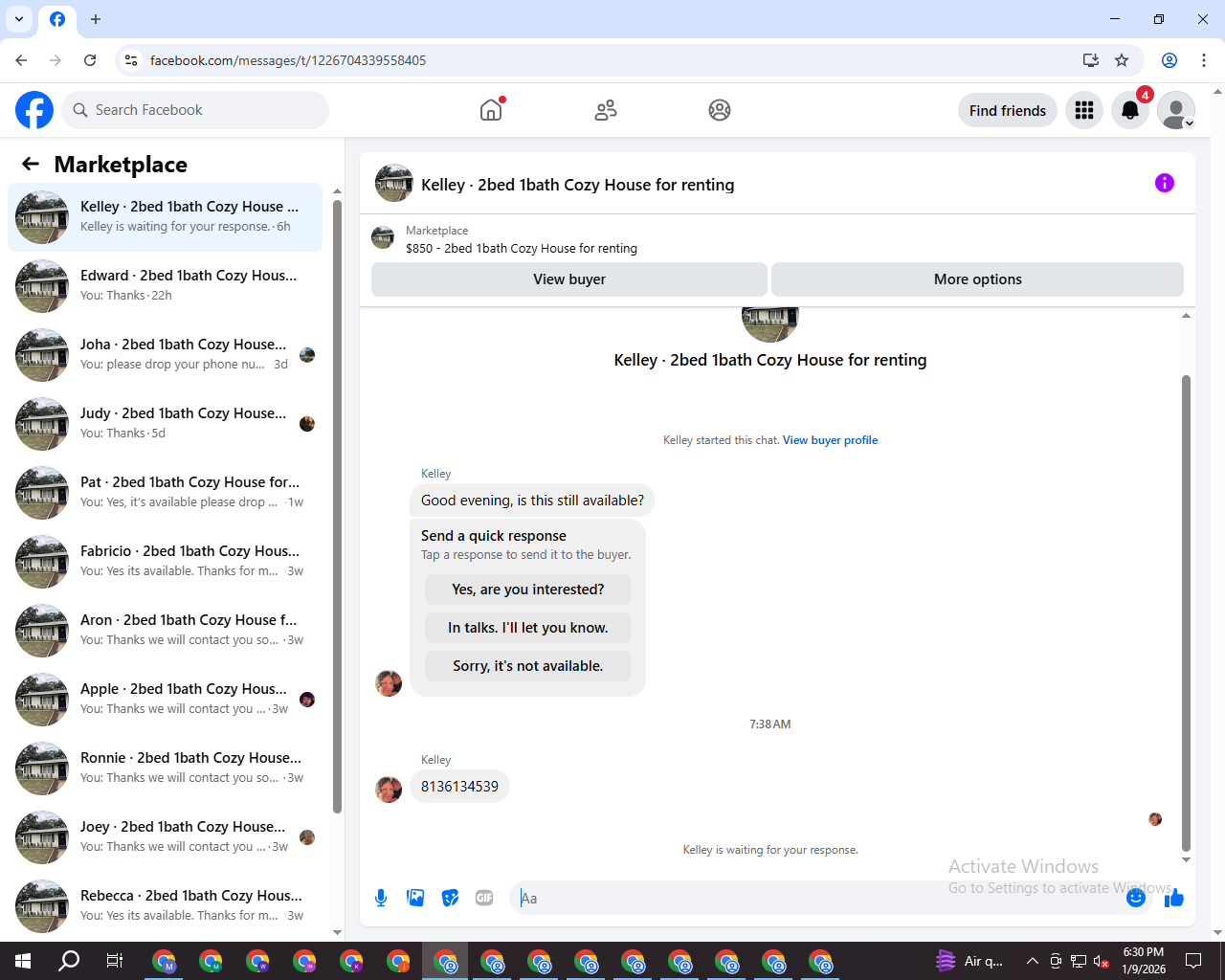Open the browser profile icon

(1169, 60)
